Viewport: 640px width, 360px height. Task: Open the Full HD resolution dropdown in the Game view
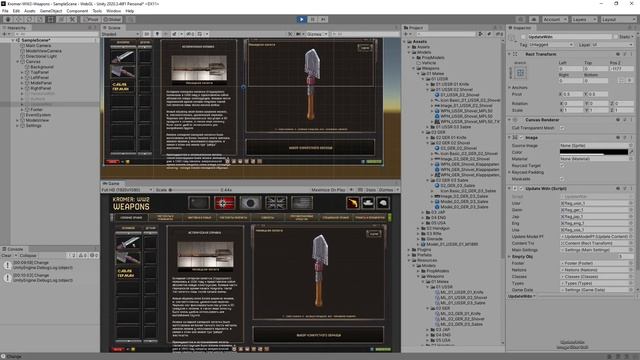pyautogui.click(x=127, y=190)
